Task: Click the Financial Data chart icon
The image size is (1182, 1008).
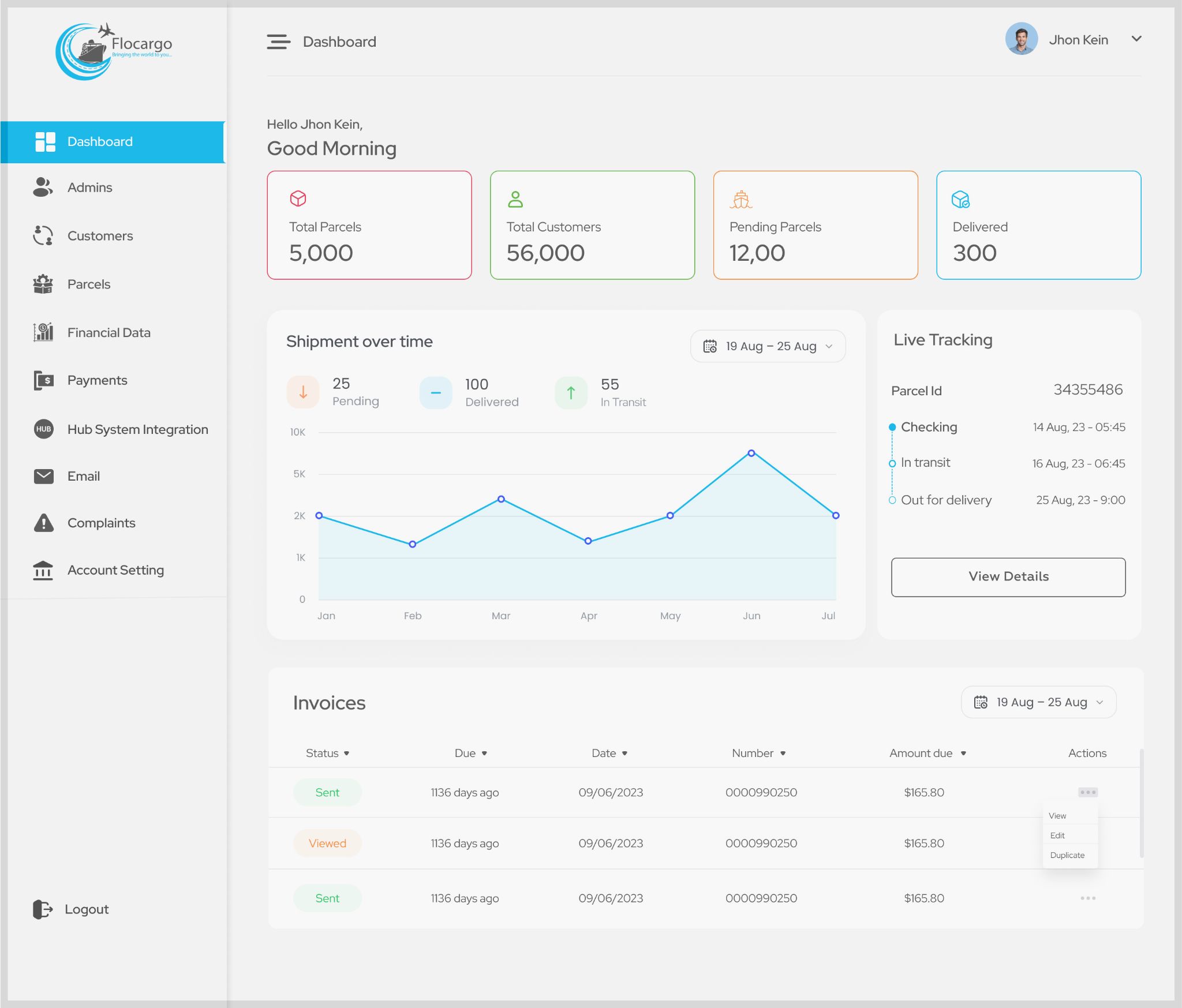Action: click(43, 332)
